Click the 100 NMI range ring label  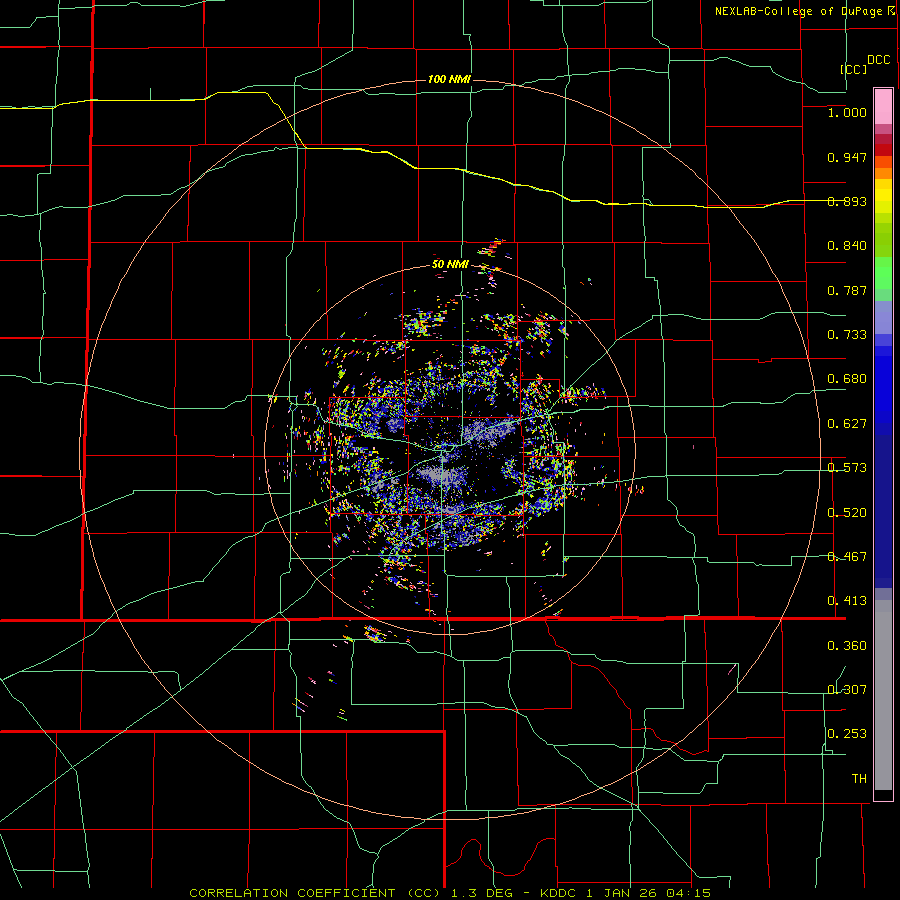pos(449,79)
